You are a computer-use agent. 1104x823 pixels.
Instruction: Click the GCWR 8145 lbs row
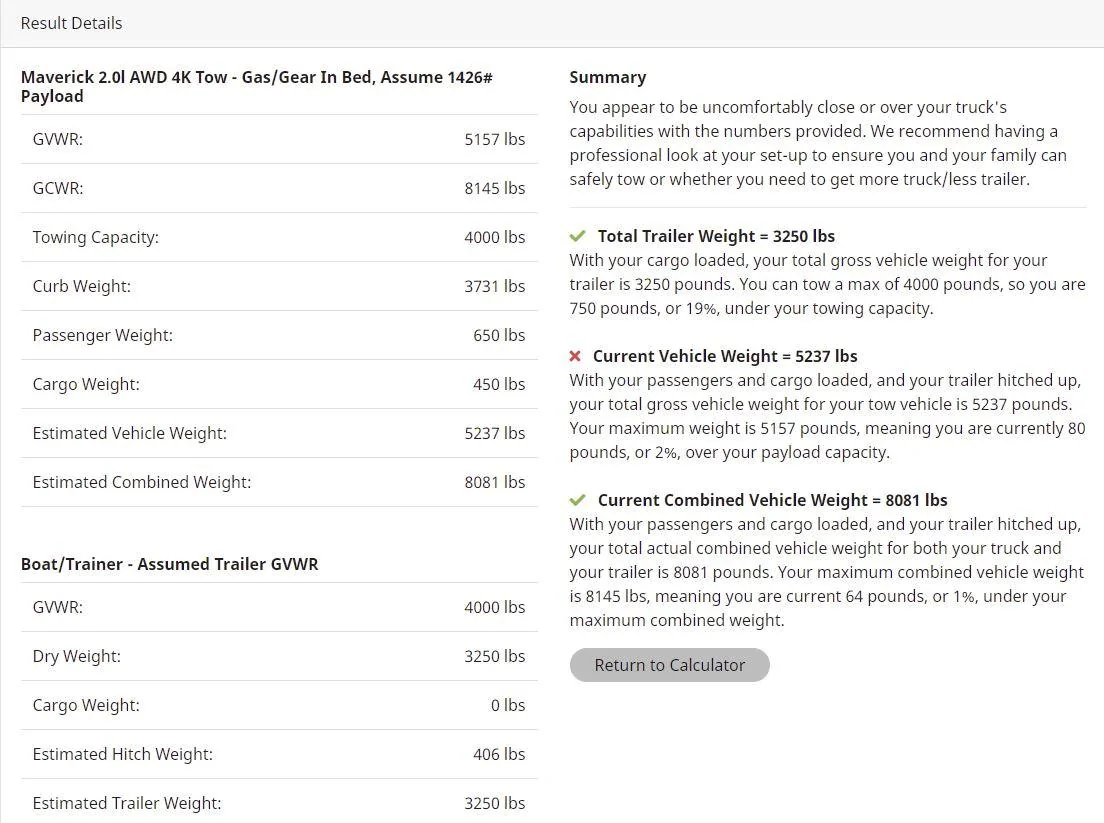pyautogui.click(x=279, y=188)
